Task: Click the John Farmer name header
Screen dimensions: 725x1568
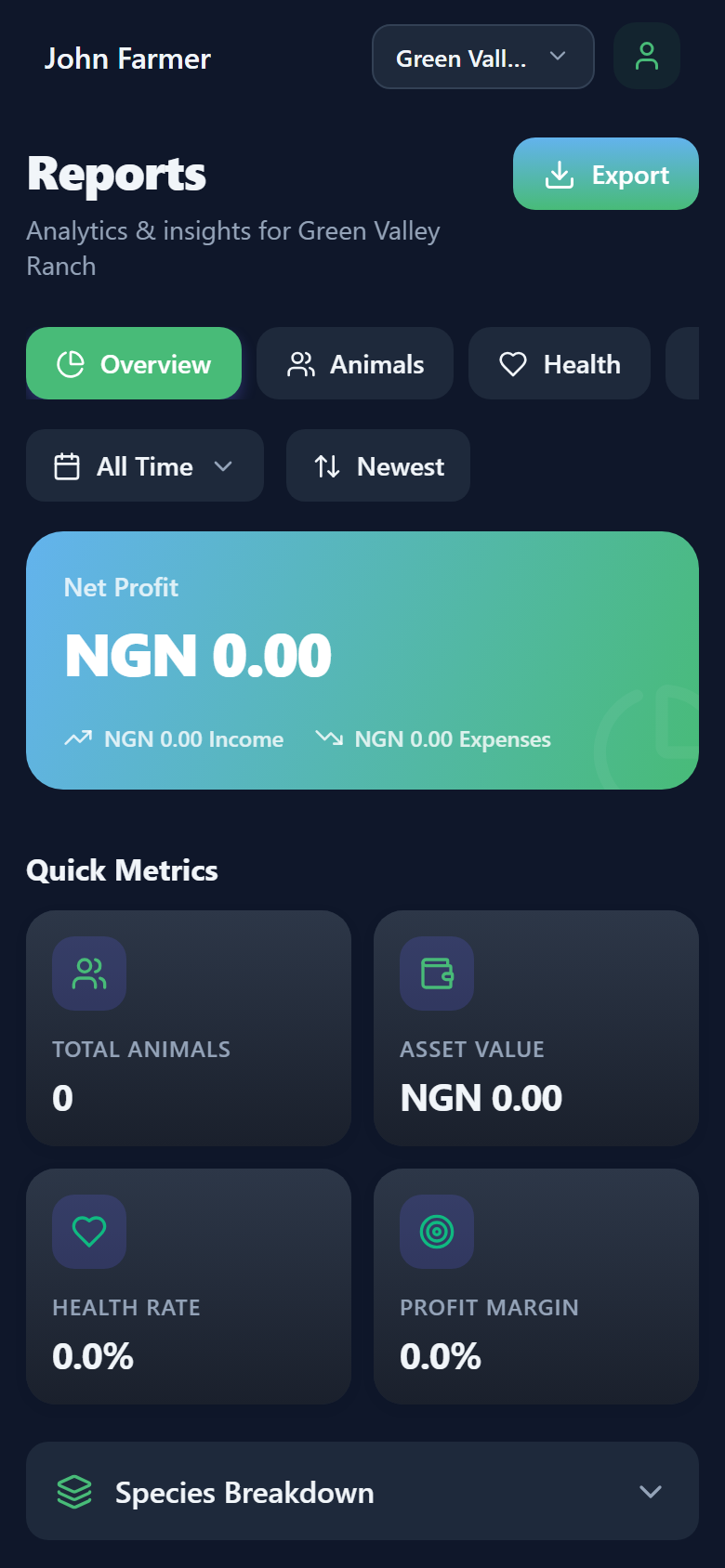Action: coord(128,59)
